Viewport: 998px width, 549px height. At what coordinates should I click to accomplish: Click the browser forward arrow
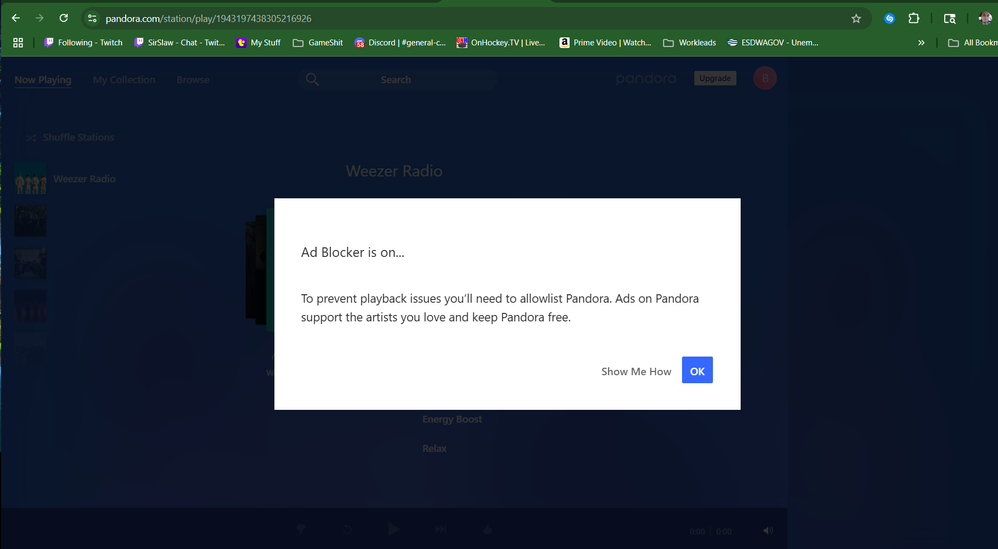pos(39,18)
